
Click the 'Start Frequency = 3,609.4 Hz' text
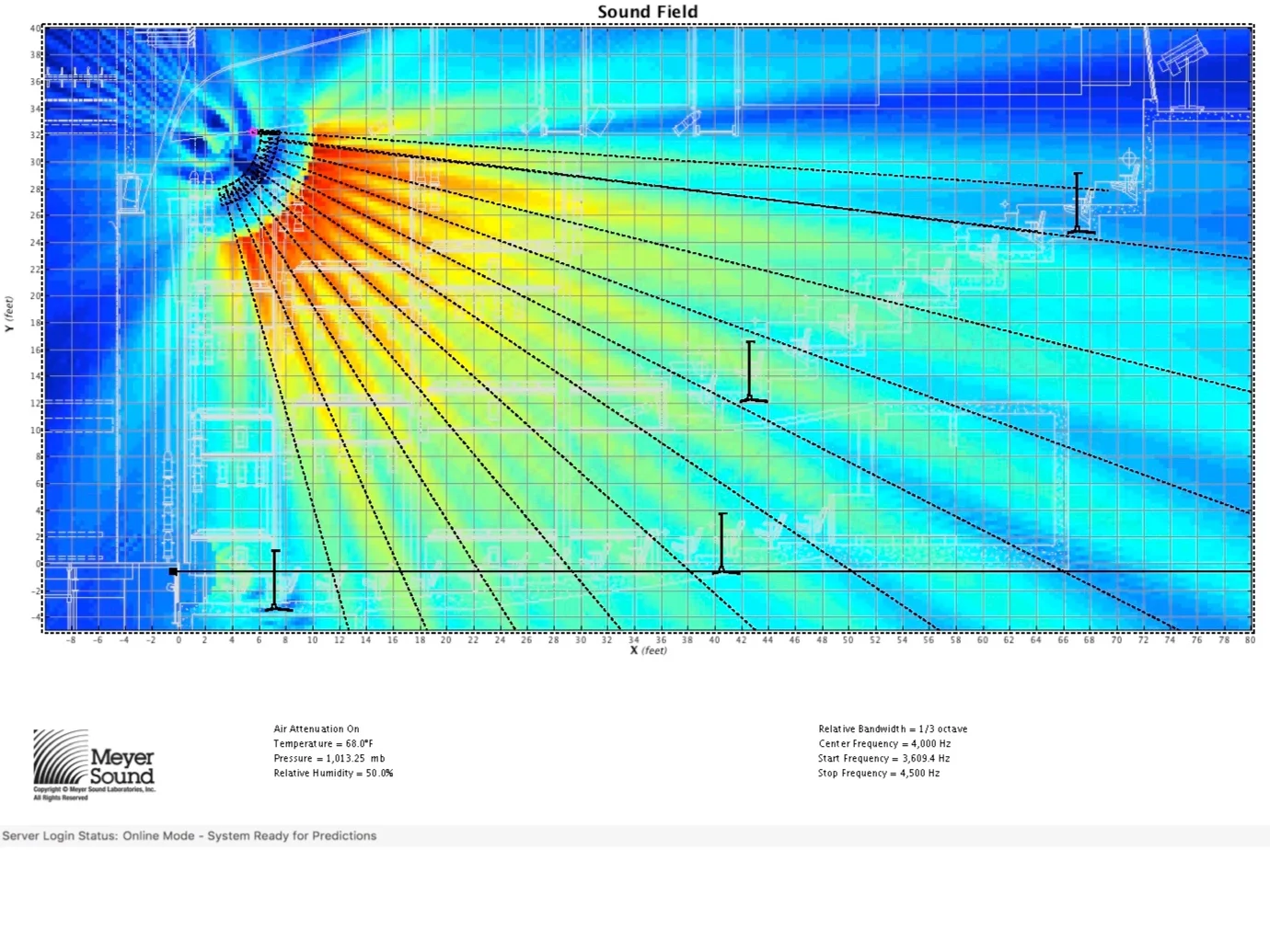click(x=883, y=758)
